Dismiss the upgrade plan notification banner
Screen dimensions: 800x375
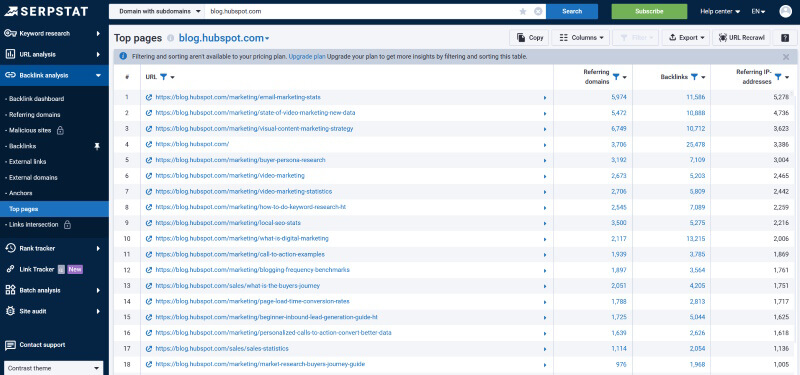click(786, 57)
